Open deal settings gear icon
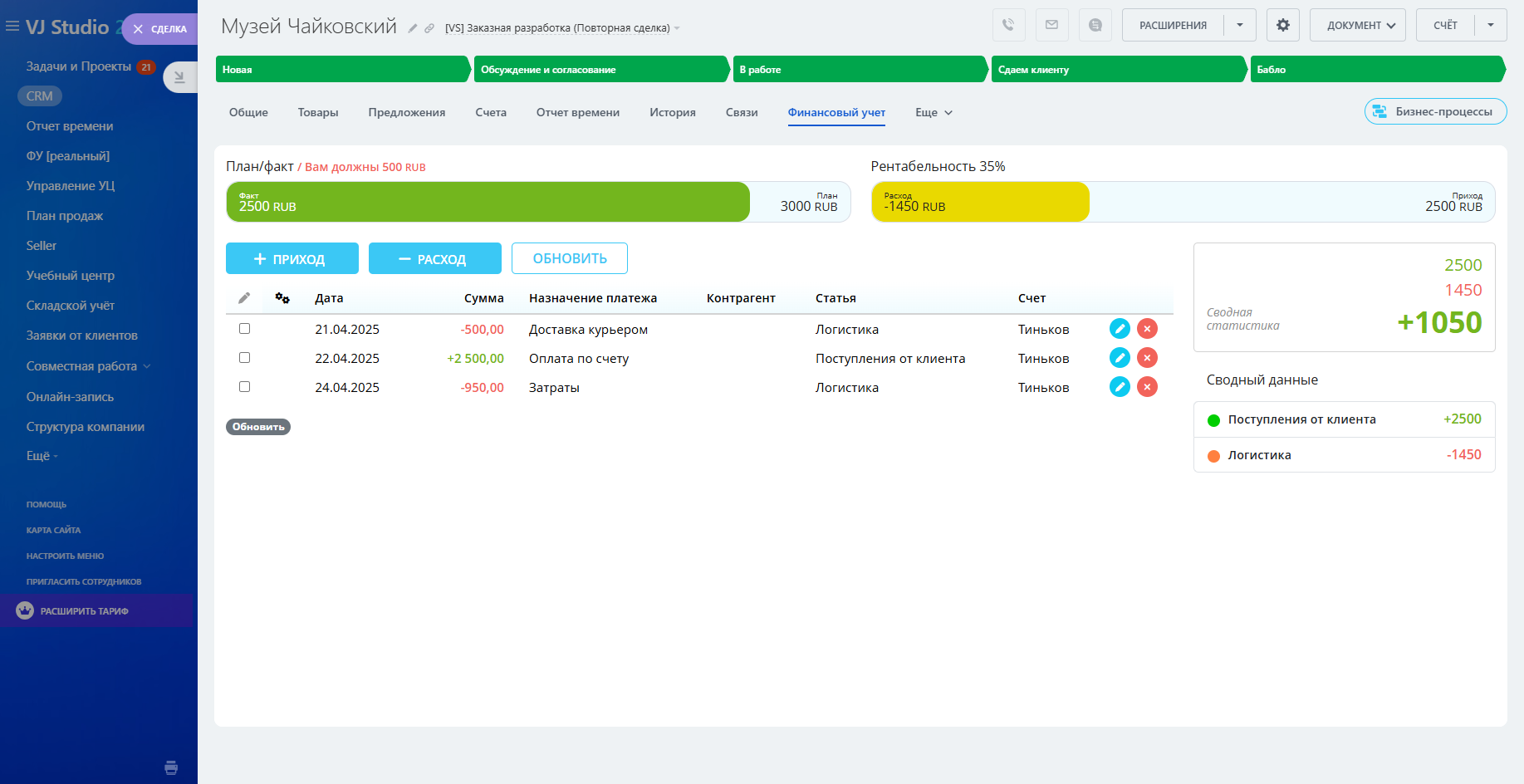The image size is (1524, 784). pyautogui.click(x=1282, y=25)
